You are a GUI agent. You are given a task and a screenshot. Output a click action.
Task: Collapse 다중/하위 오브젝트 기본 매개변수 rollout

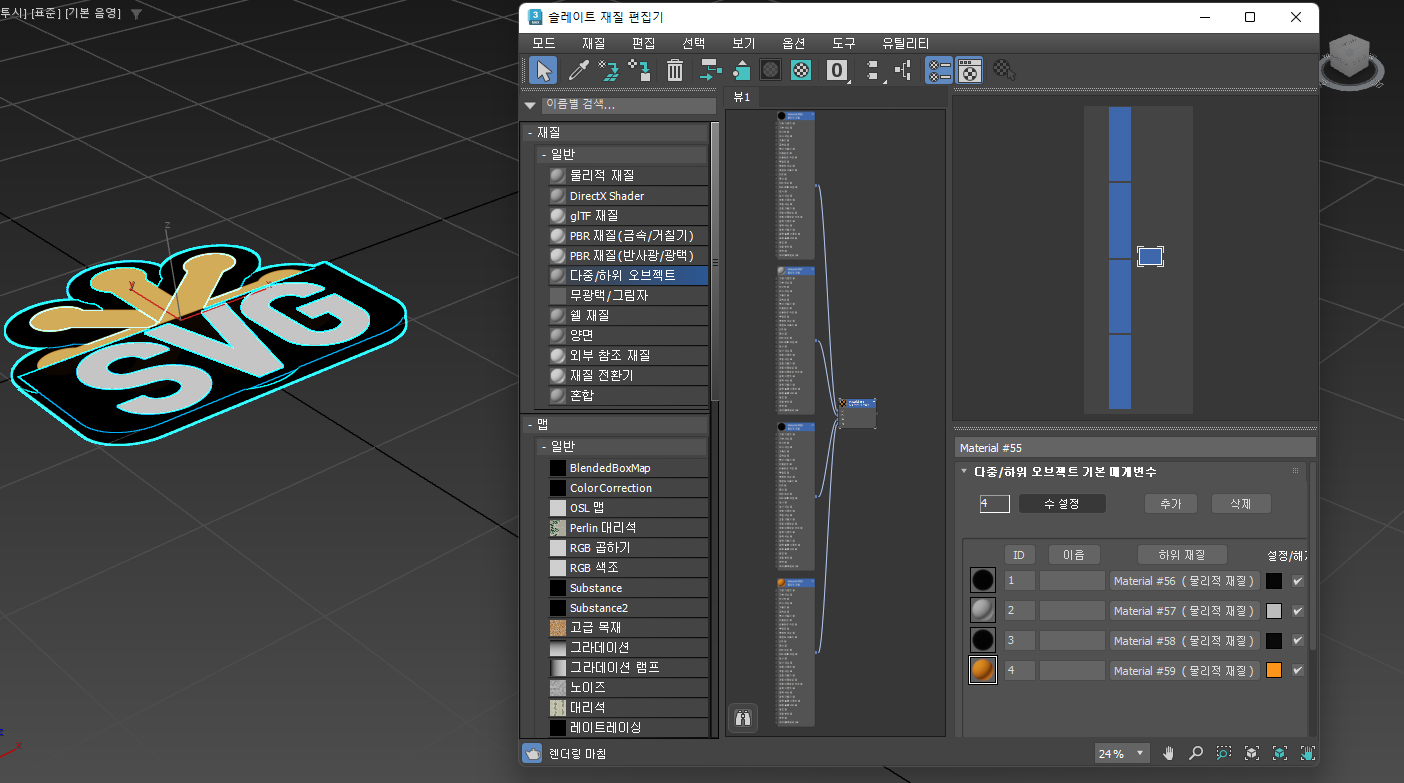964,471
